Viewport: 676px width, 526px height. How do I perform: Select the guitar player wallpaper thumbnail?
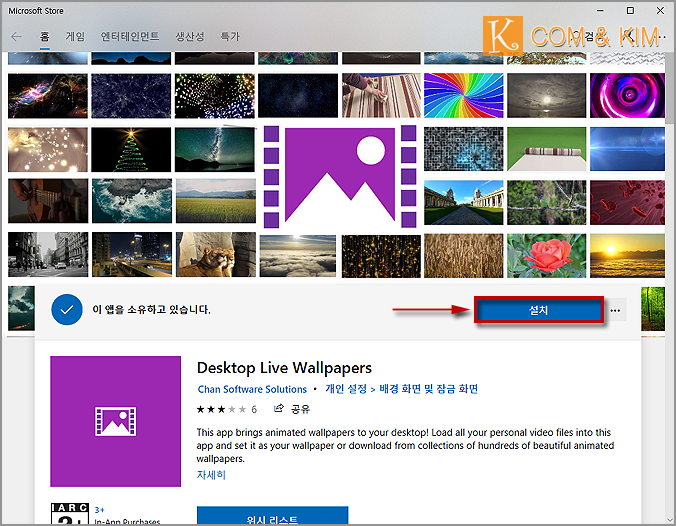[x=48, y=201]
